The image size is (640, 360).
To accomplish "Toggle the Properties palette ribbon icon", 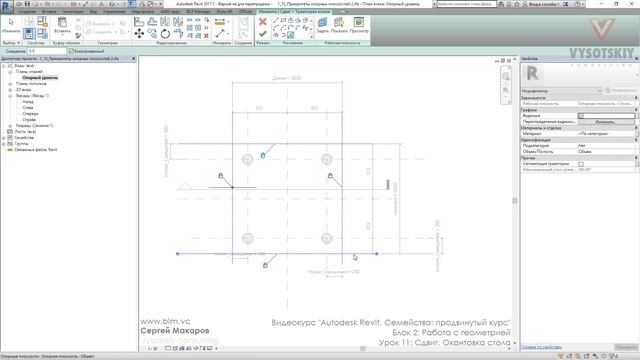I will (x=29, y=33).
